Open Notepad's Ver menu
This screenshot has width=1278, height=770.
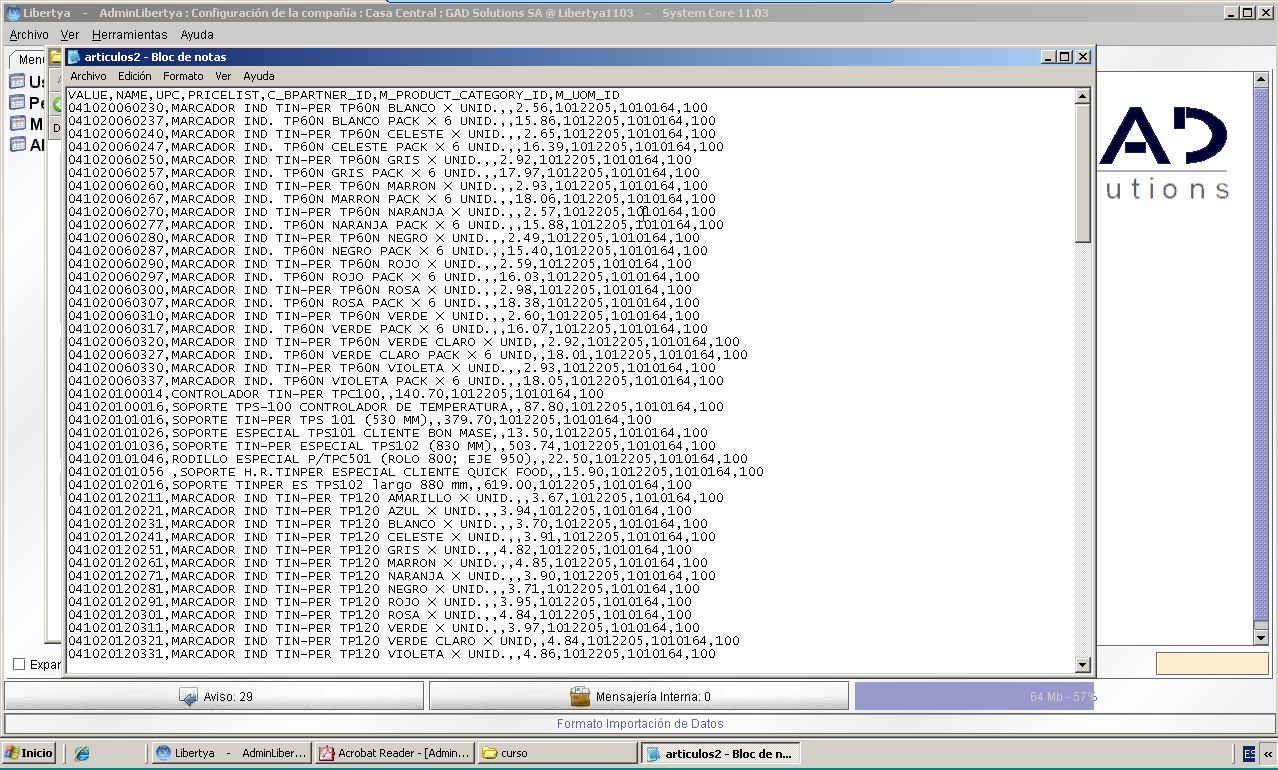223,76
